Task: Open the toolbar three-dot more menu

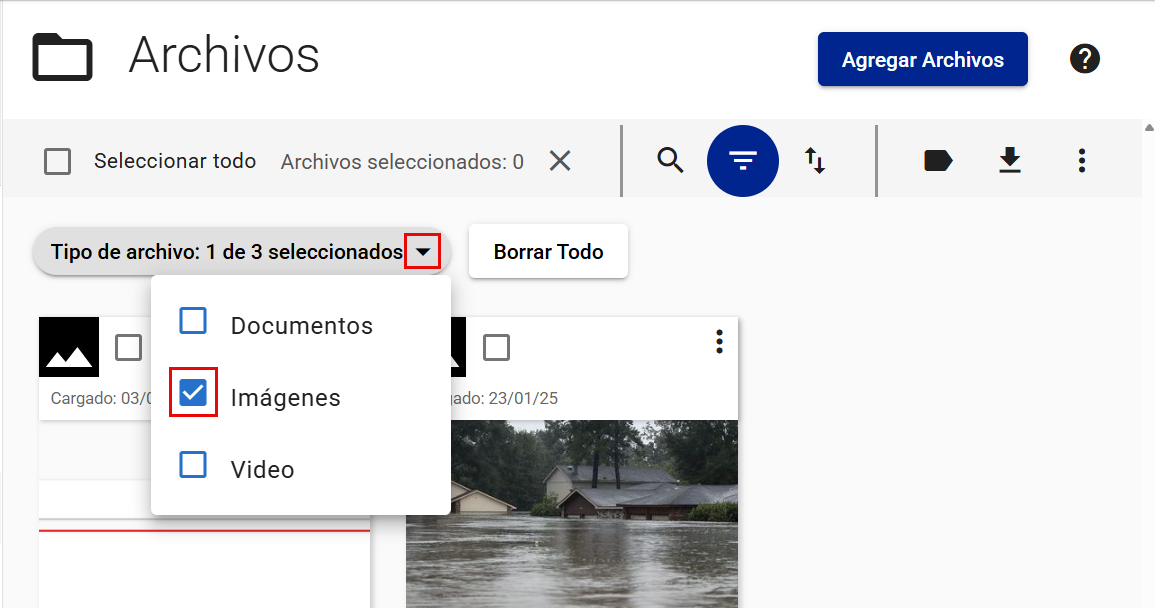Action: point(1081,160)
